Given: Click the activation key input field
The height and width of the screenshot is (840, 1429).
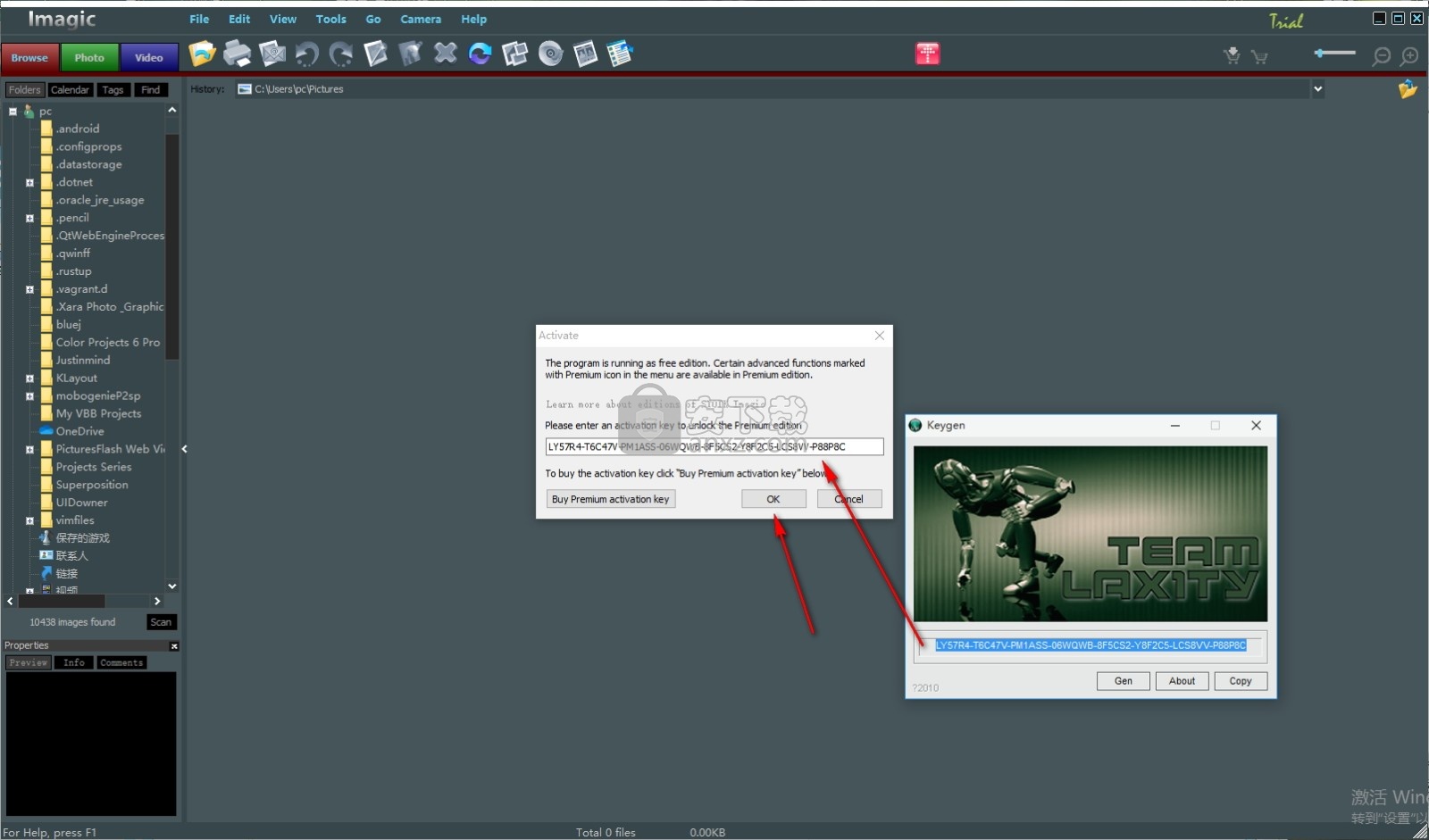Looking at the screenshot, I should pyautogui.click(x=714, y=446).
